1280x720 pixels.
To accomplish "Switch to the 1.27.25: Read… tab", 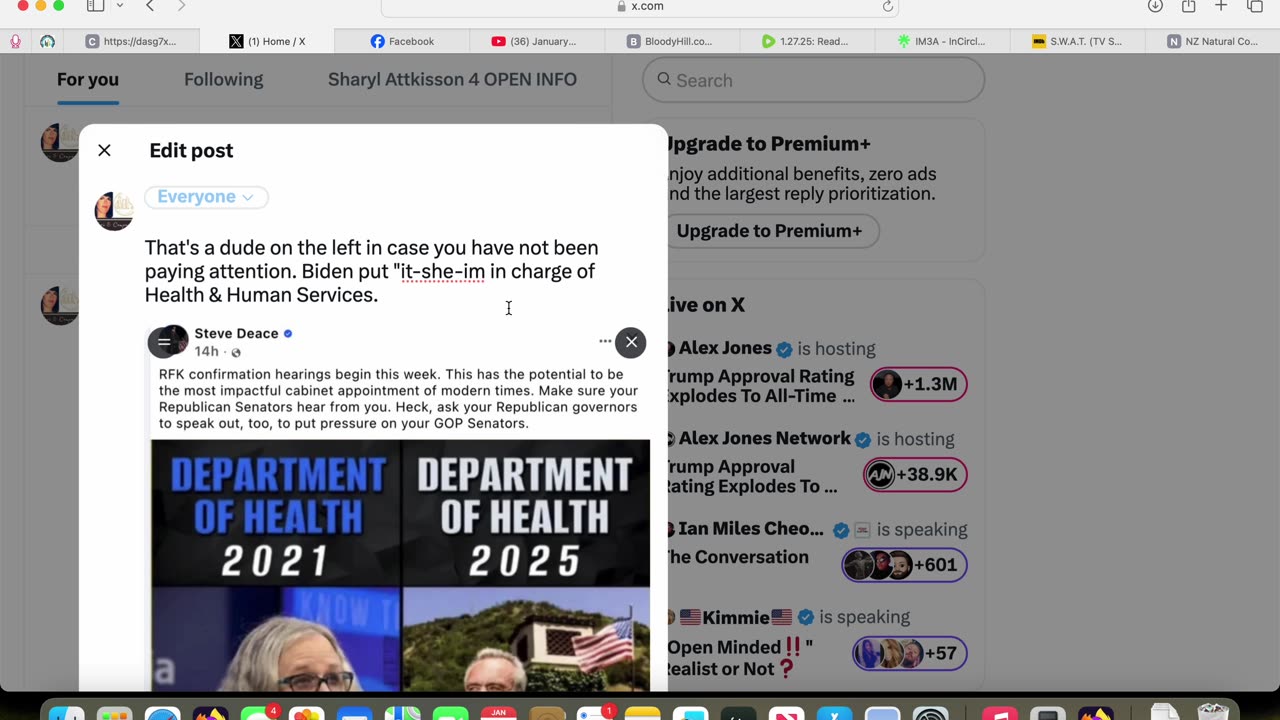I will coord(805,41).
